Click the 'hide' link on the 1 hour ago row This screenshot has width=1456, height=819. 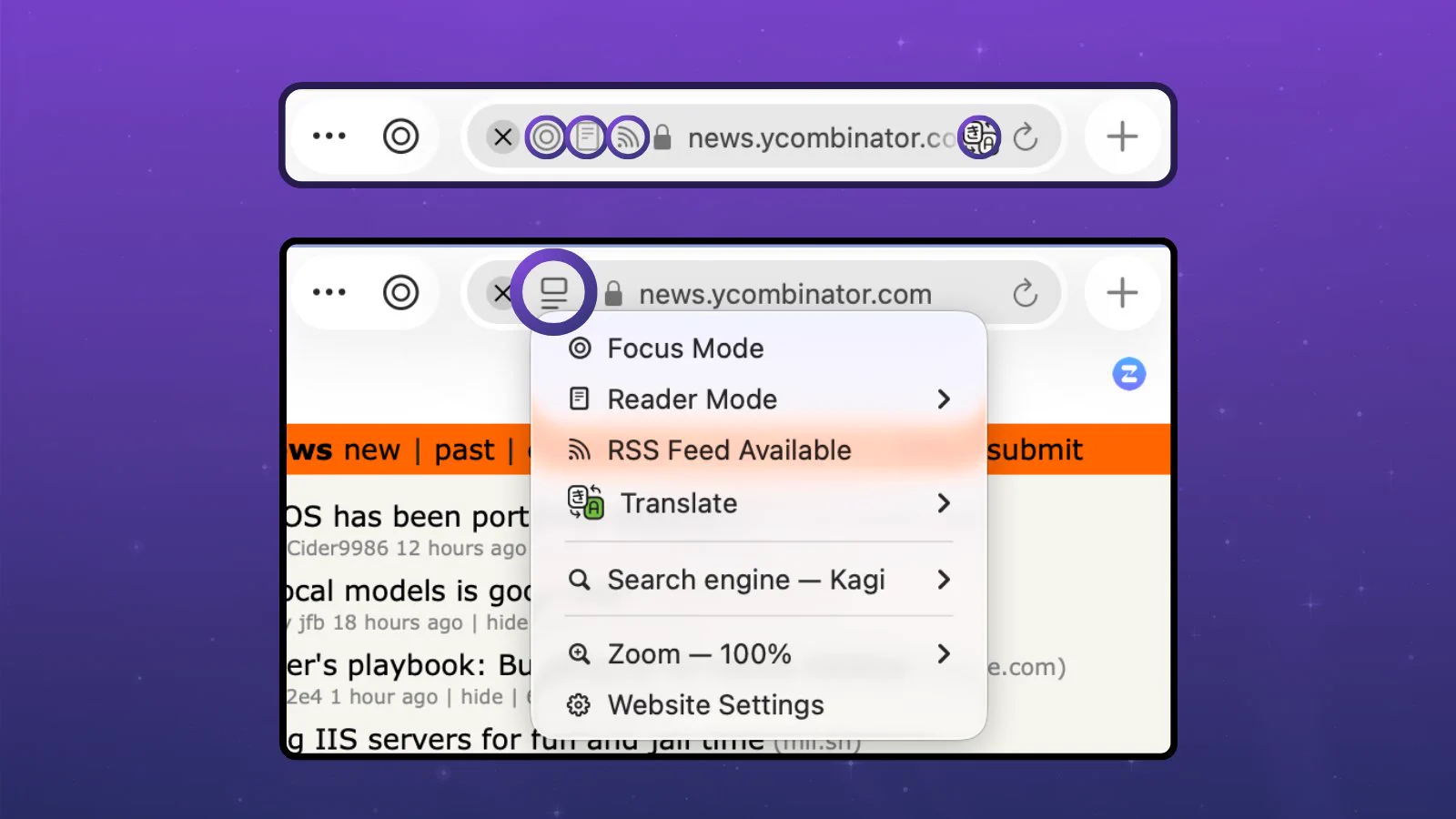[x=481, y=697]
